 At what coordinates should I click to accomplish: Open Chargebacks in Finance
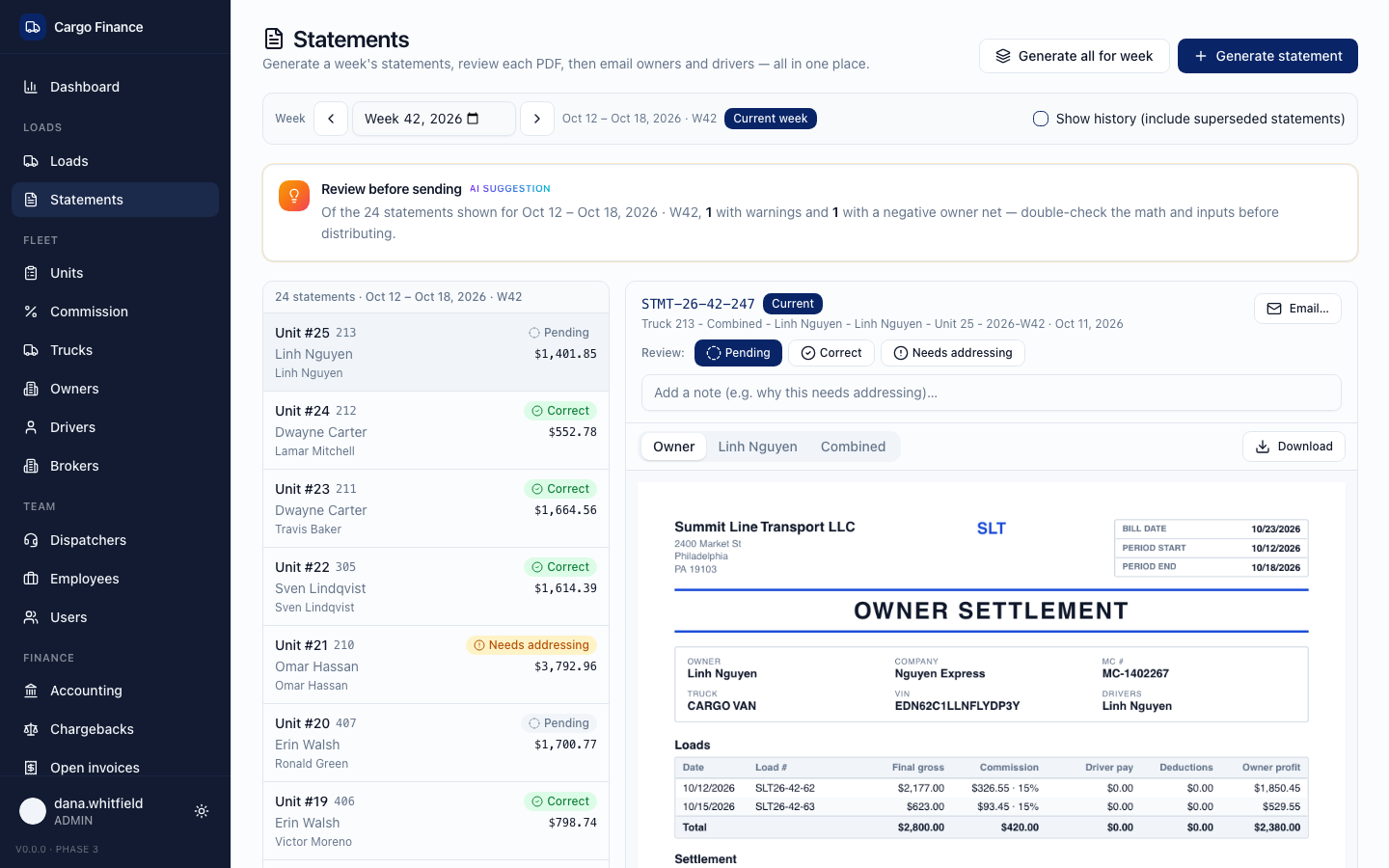[x=115, y=729]
